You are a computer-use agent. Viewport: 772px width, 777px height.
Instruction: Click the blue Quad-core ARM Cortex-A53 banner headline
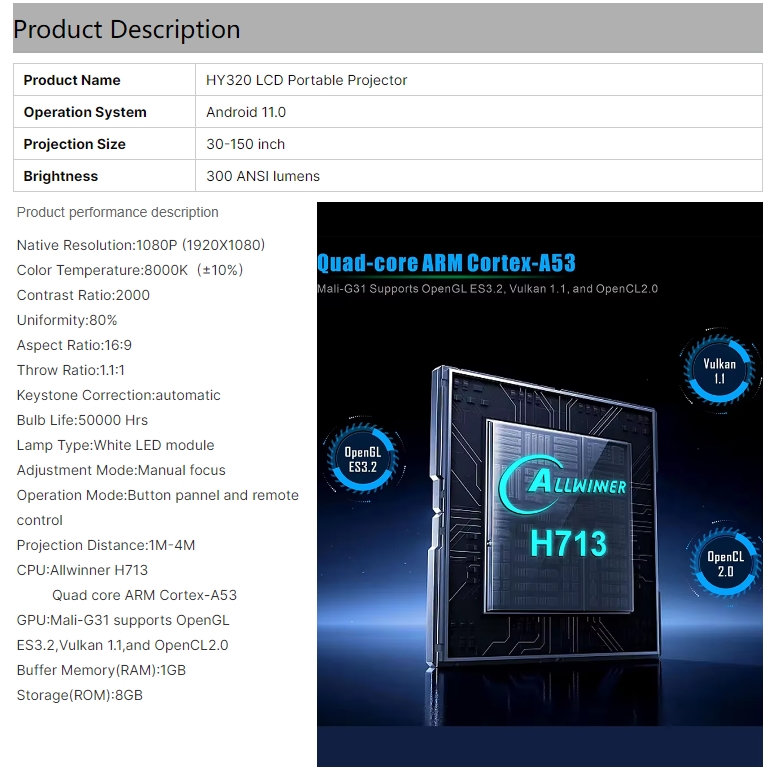(446, 263)
